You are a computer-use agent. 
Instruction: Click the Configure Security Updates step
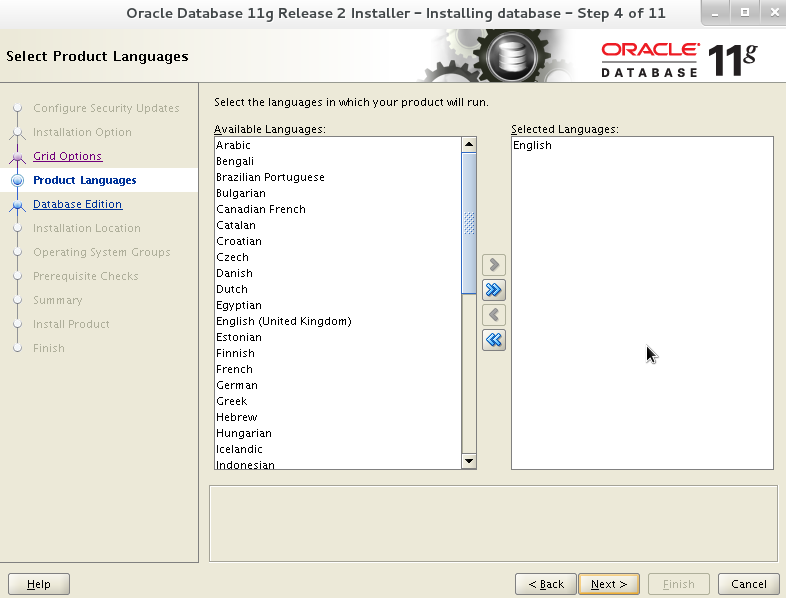pyautogui.click(x=106, y=108)
